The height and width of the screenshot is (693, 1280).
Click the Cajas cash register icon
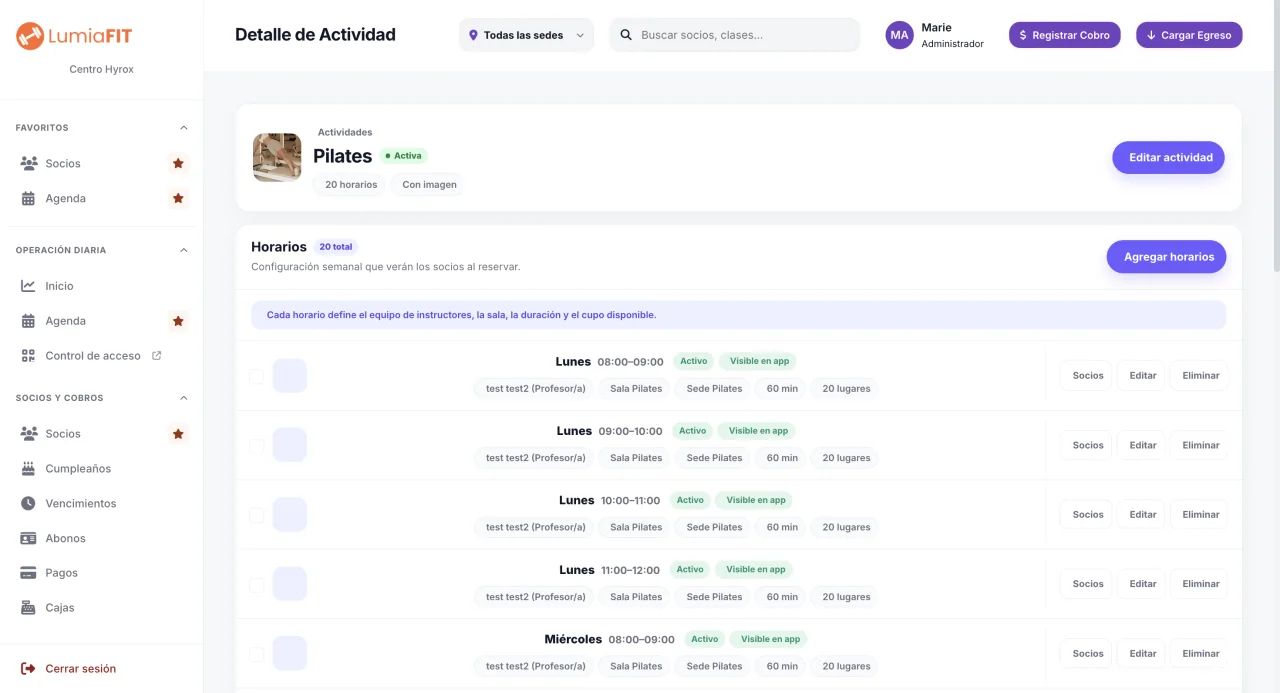pyautogui.click(x=28, y=607)
